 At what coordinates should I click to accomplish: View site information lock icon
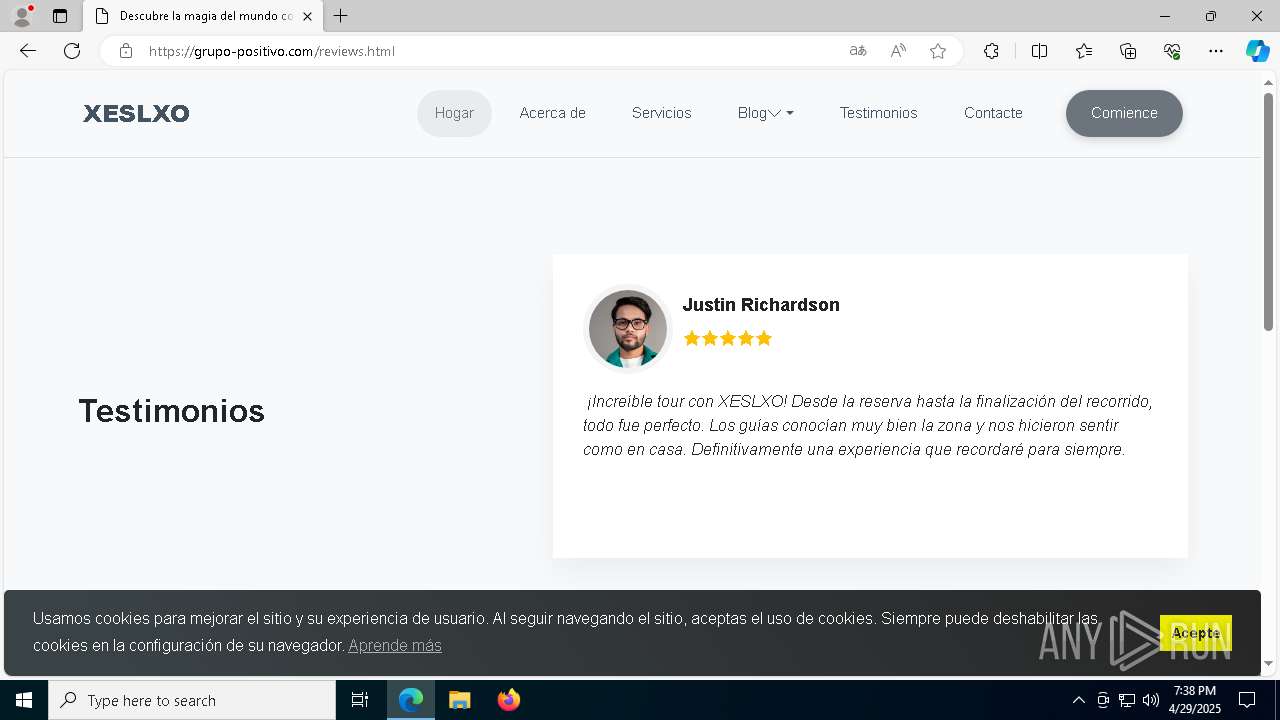click(126, 51)
